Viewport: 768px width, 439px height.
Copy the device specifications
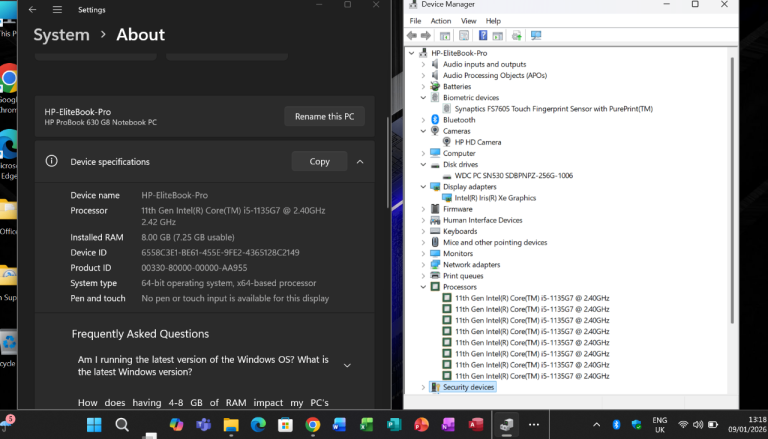pos(319,161)
